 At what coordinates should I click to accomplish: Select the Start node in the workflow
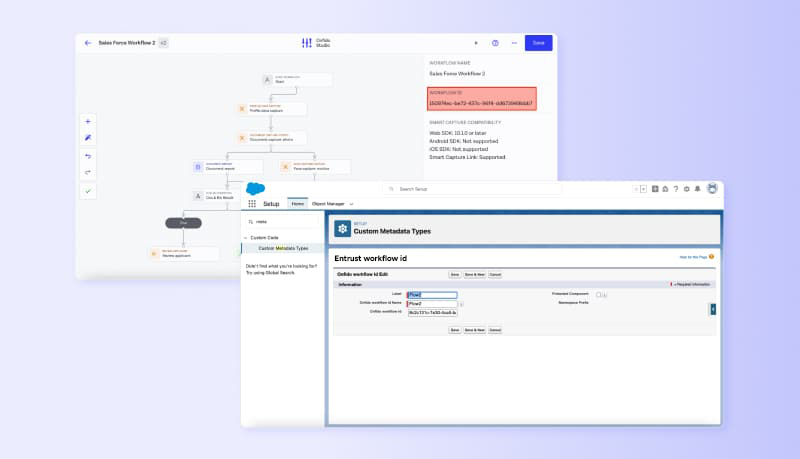296,80
